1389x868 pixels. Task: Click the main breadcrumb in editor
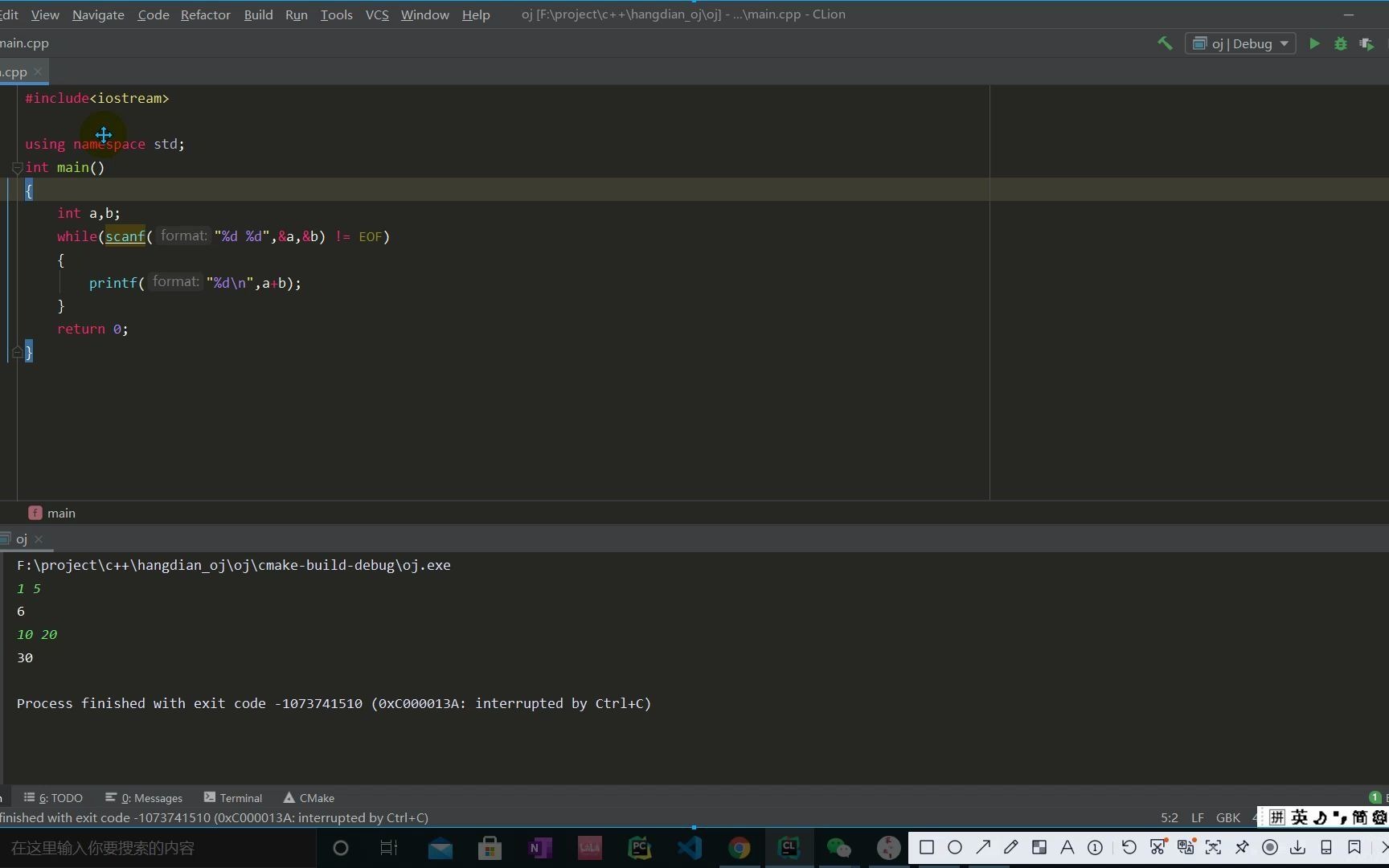(52, 513)
